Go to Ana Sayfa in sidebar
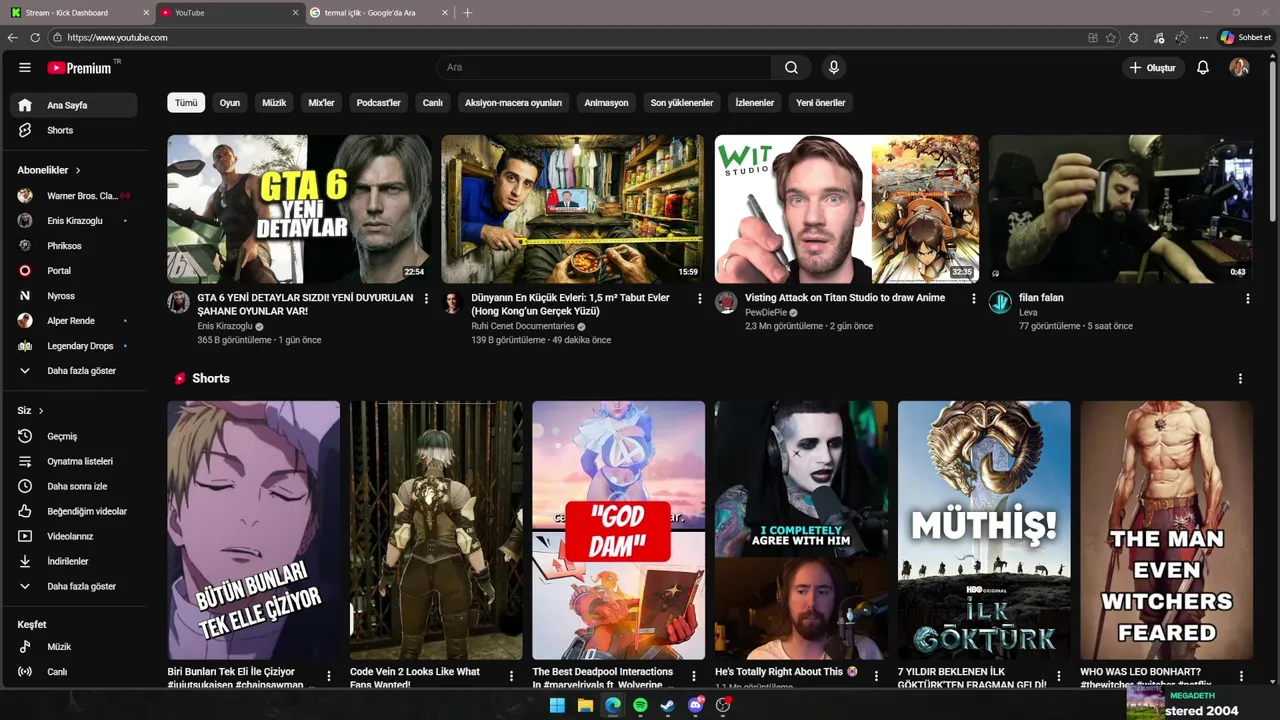This screenshot has height=720, width=1280. (x=74, y=105)
